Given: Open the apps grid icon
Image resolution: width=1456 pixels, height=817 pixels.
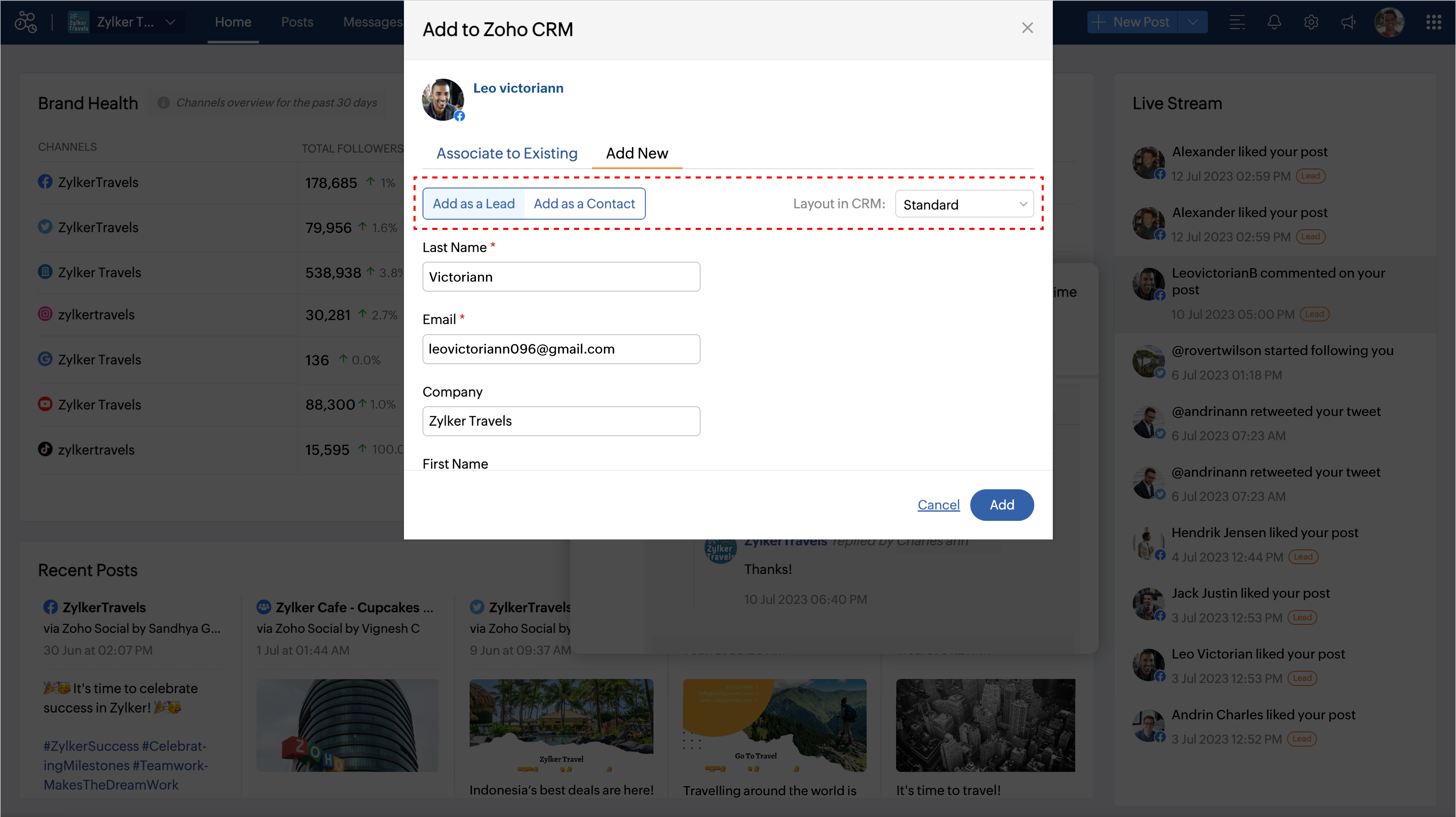Looking at the screenshot, I should (1434, 22).
